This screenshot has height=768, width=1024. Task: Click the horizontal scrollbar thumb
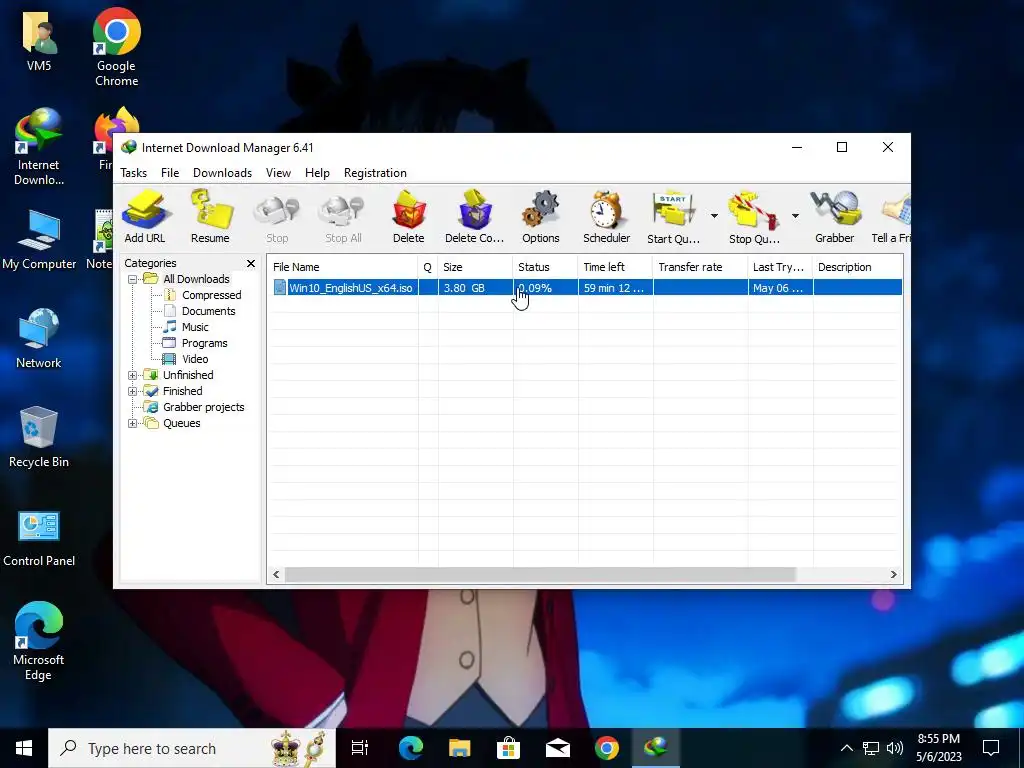(541, 575)
